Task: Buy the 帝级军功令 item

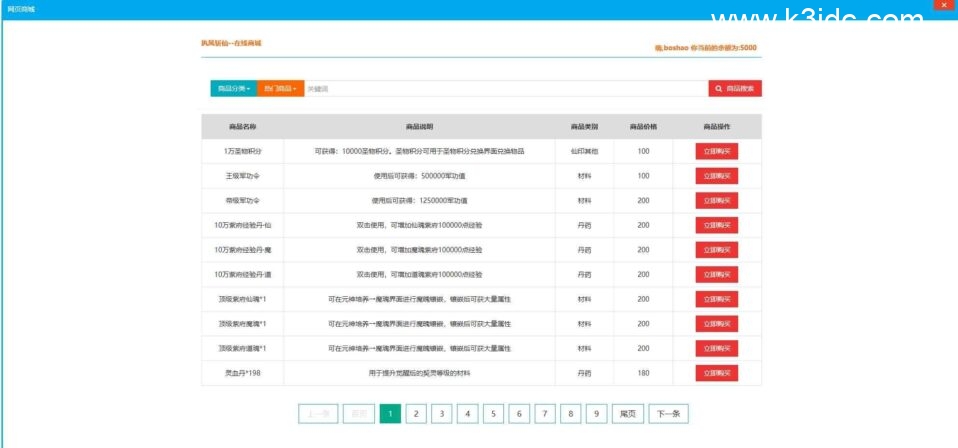Action: (x=717, y=200)
